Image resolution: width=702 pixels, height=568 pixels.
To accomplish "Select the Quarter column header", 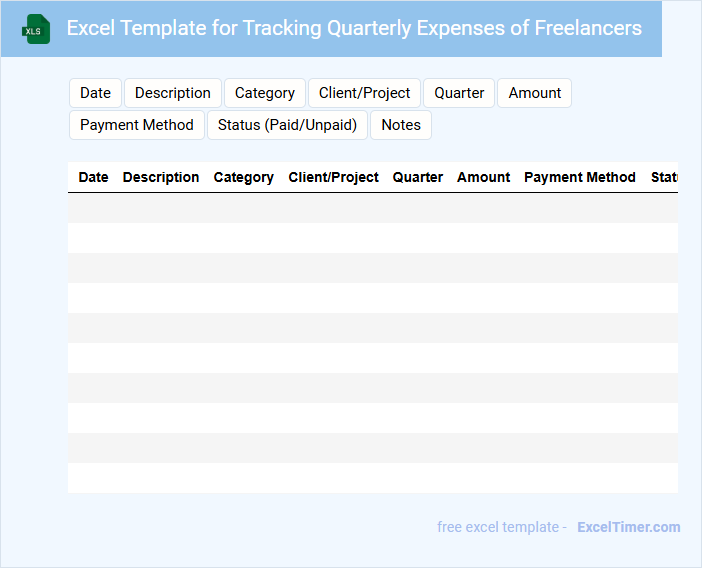I will 418,177.
